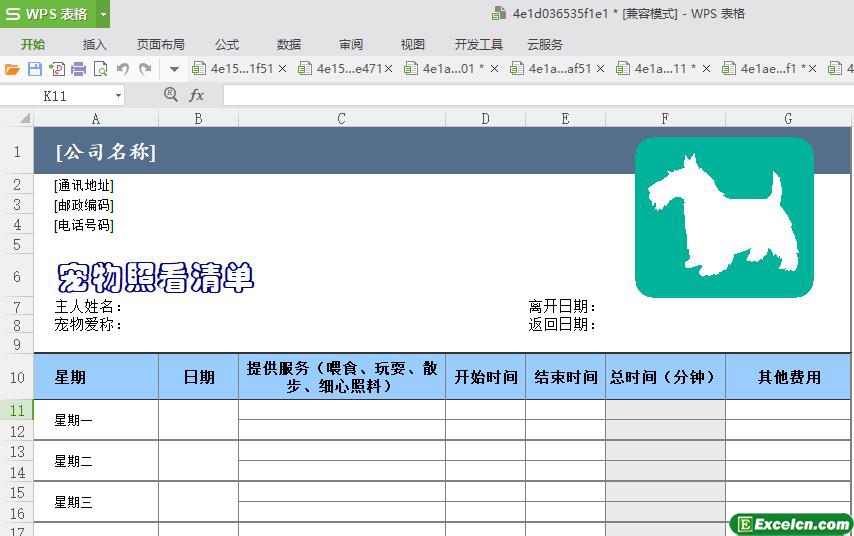Click the 宠物照看清单 heading
Viewport: 854px width, 536px height.
(156, 277)
